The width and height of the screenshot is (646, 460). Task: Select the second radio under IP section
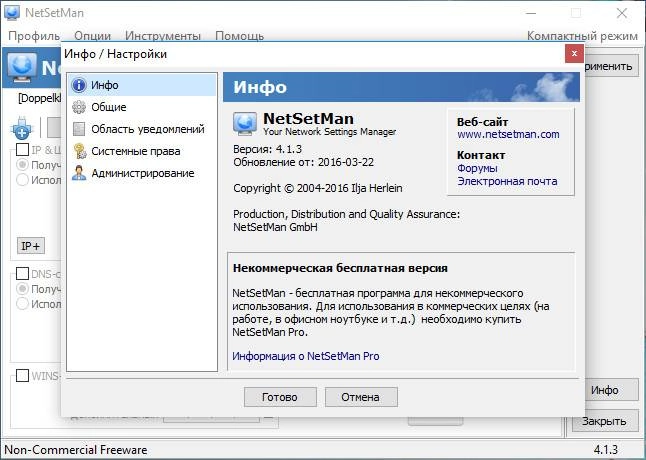coord(22,180)
